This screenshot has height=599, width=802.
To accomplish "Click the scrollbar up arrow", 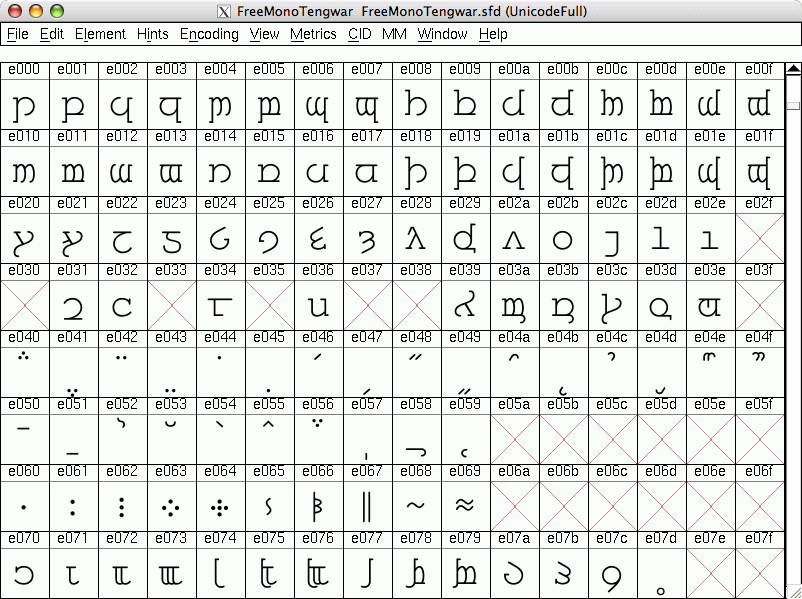I will click(x=793, y=70).
